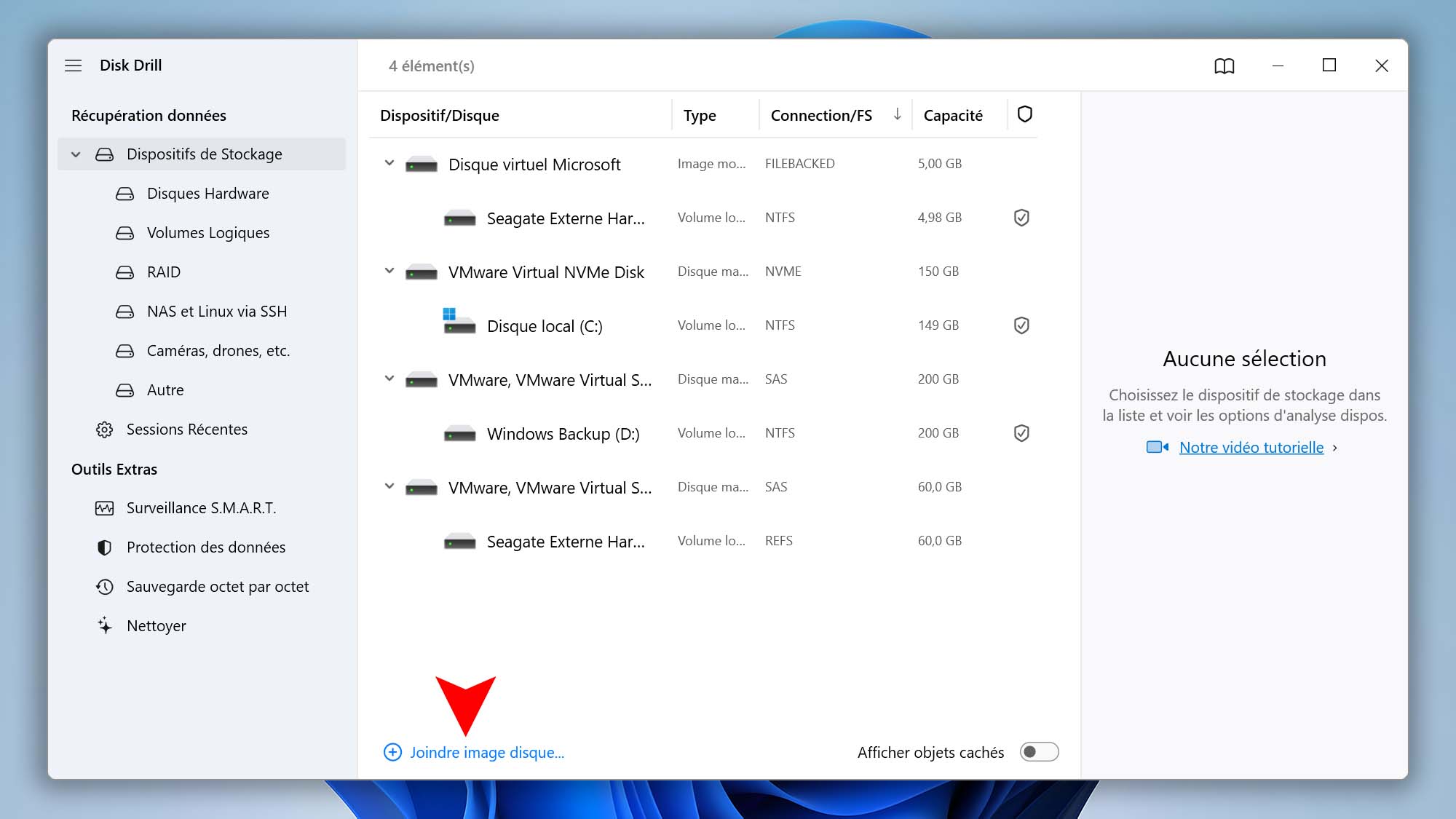Select the Disque virtuel Microsoft name

(534, 165)
